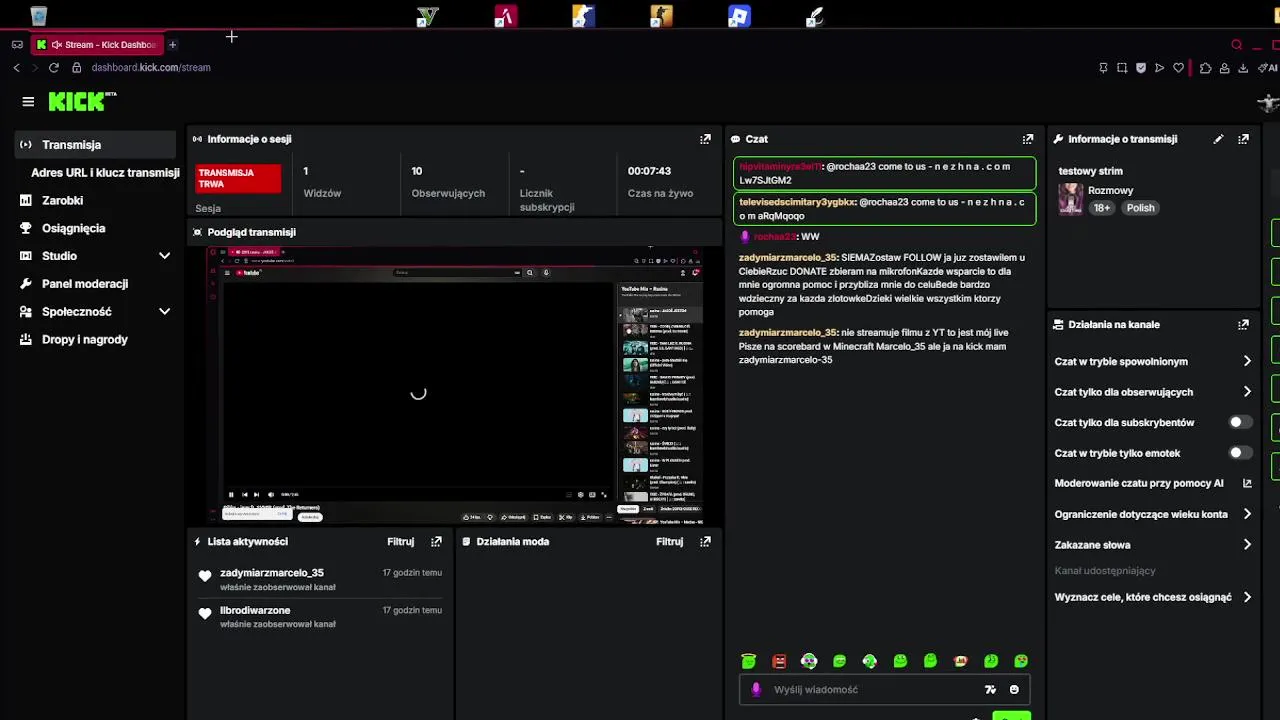Pop out the Informacje o sesji panel
The height and width of the screenshot is (720, 1280).
[705, 139]
